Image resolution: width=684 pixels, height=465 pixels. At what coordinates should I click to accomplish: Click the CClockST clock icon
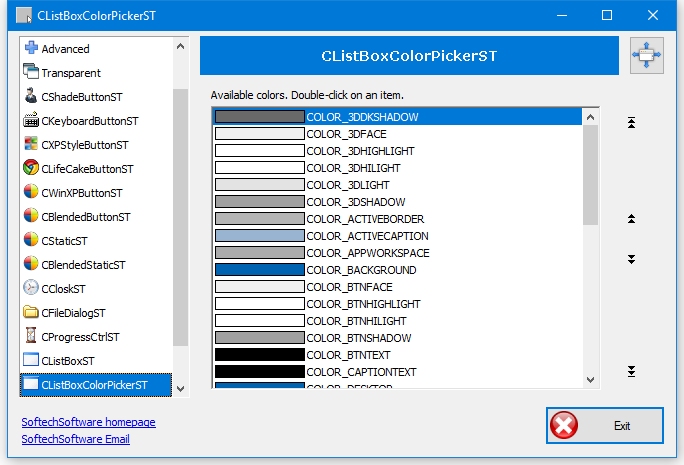pyautogui.click(x=31, y=288)
